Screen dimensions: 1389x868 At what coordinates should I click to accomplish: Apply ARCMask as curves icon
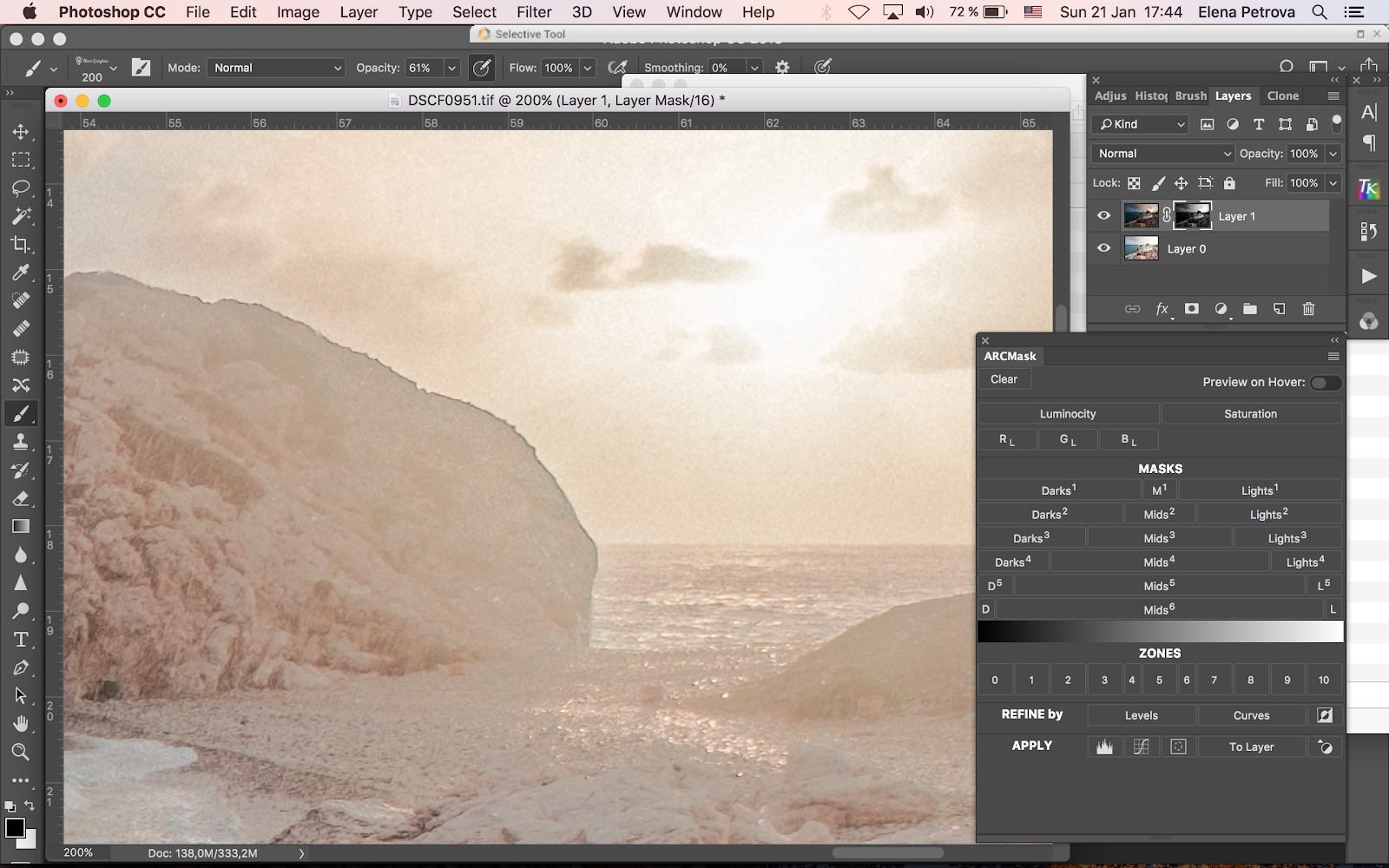[x=1141, y=746]
